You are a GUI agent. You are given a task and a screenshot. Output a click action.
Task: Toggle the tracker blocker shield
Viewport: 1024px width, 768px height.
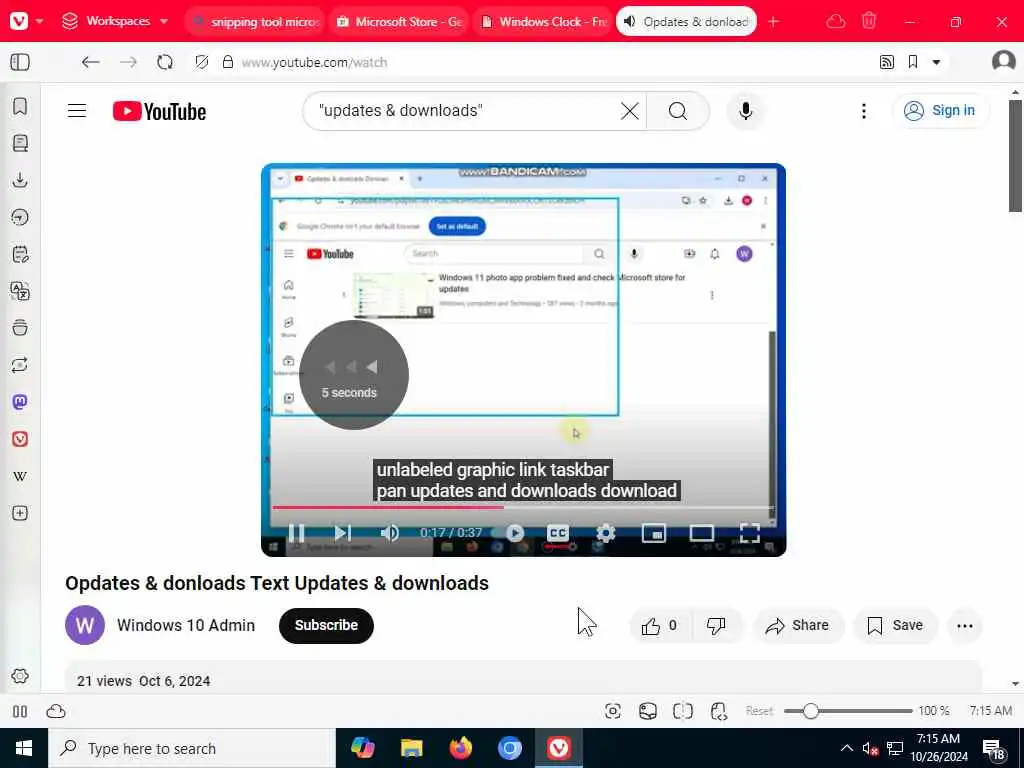point(202,62)
